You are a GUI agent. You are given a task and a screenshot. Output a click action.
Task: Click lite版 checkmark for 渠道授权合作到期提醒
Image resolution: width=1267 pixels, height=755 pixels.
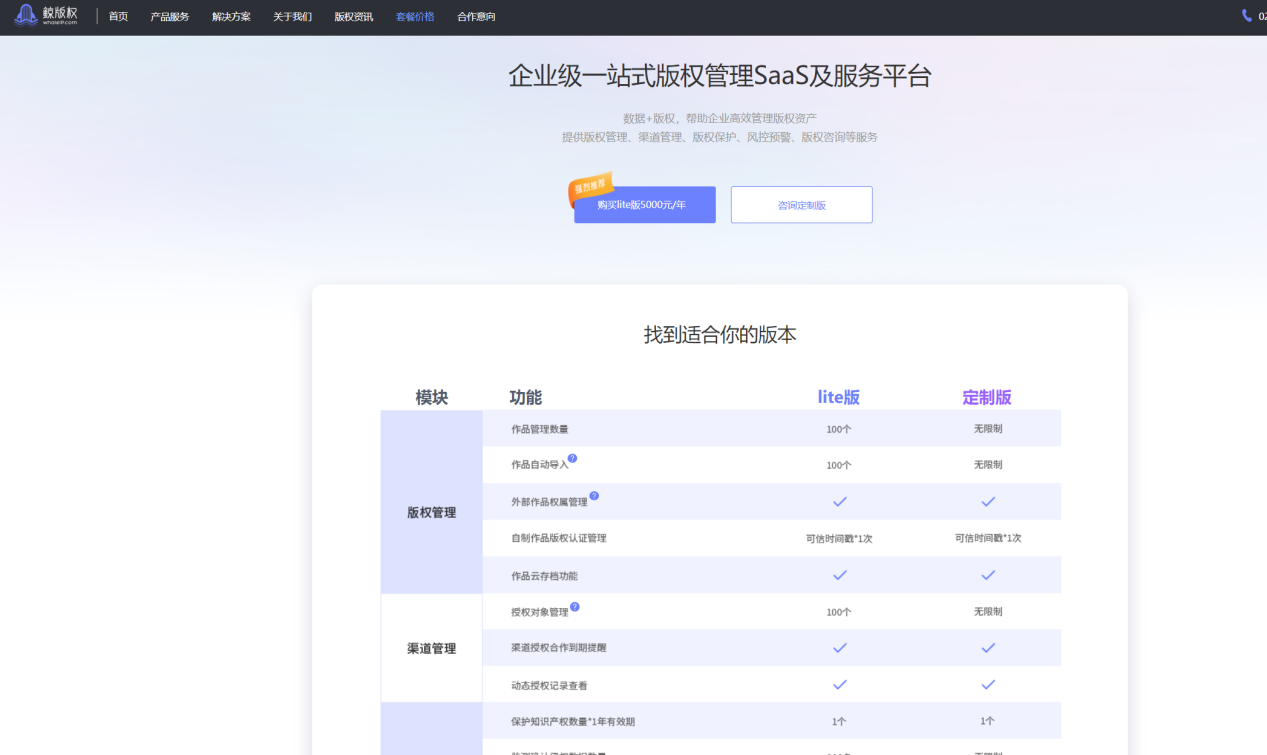click(x=839, y=648)
